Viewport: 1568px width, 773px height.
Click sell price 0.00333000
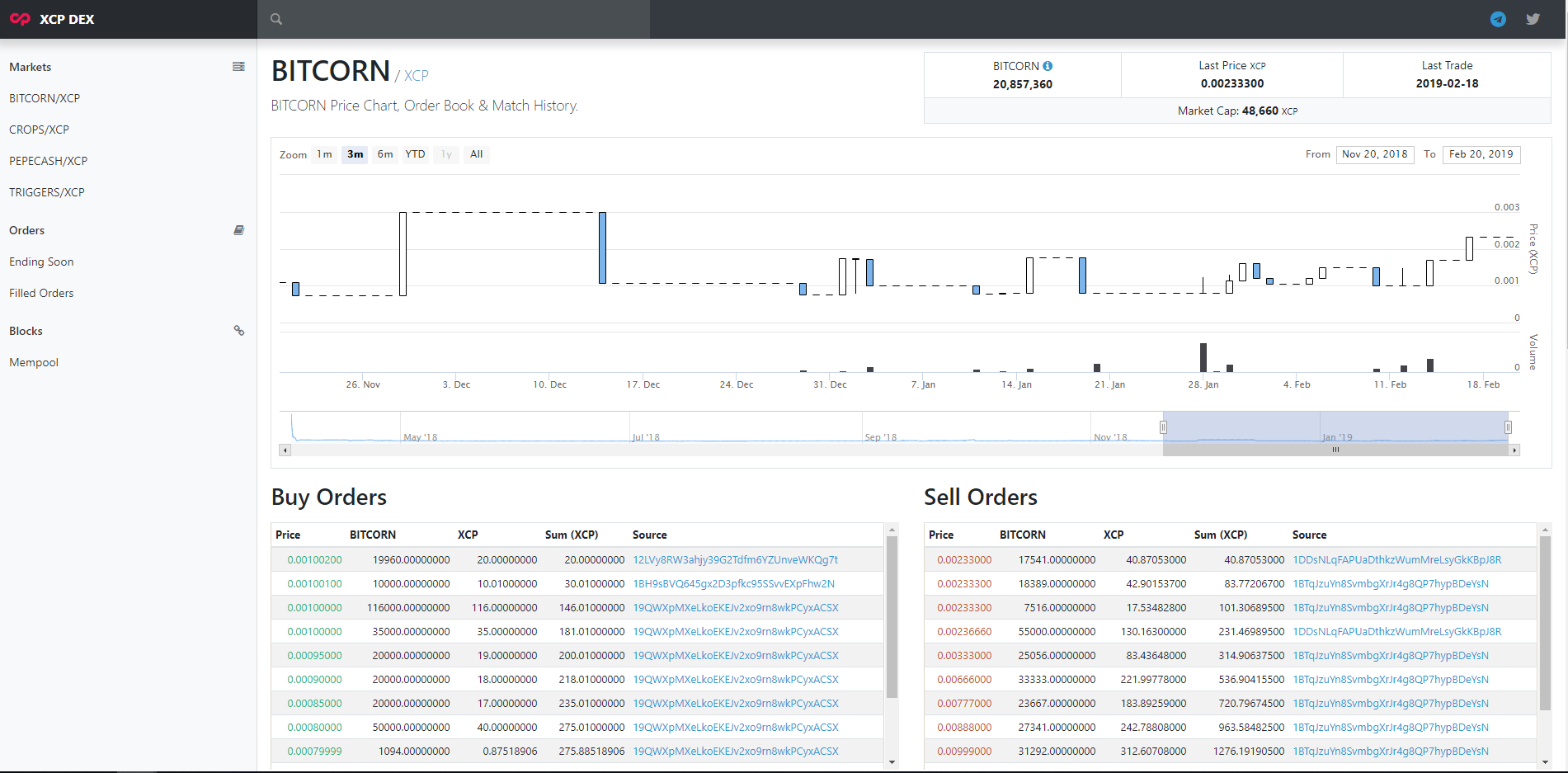coord(964,655)
